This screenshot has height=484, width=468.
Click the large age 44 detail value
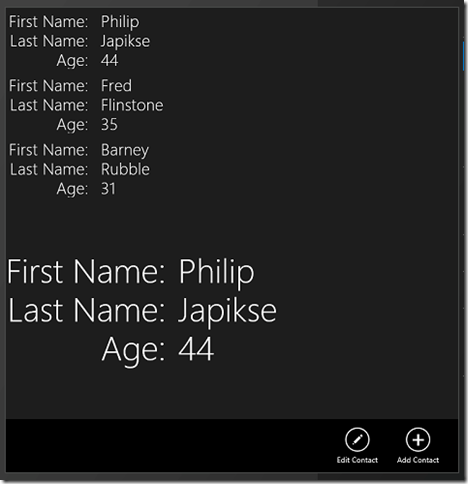coord(196,349)
